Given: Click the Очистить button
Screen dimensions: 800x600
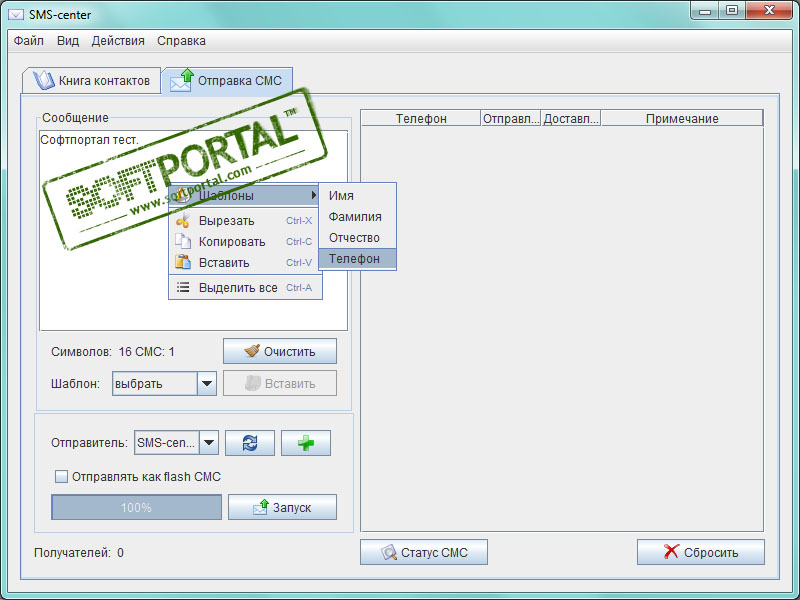Looking at the screenshot, I should click(280, 352).
